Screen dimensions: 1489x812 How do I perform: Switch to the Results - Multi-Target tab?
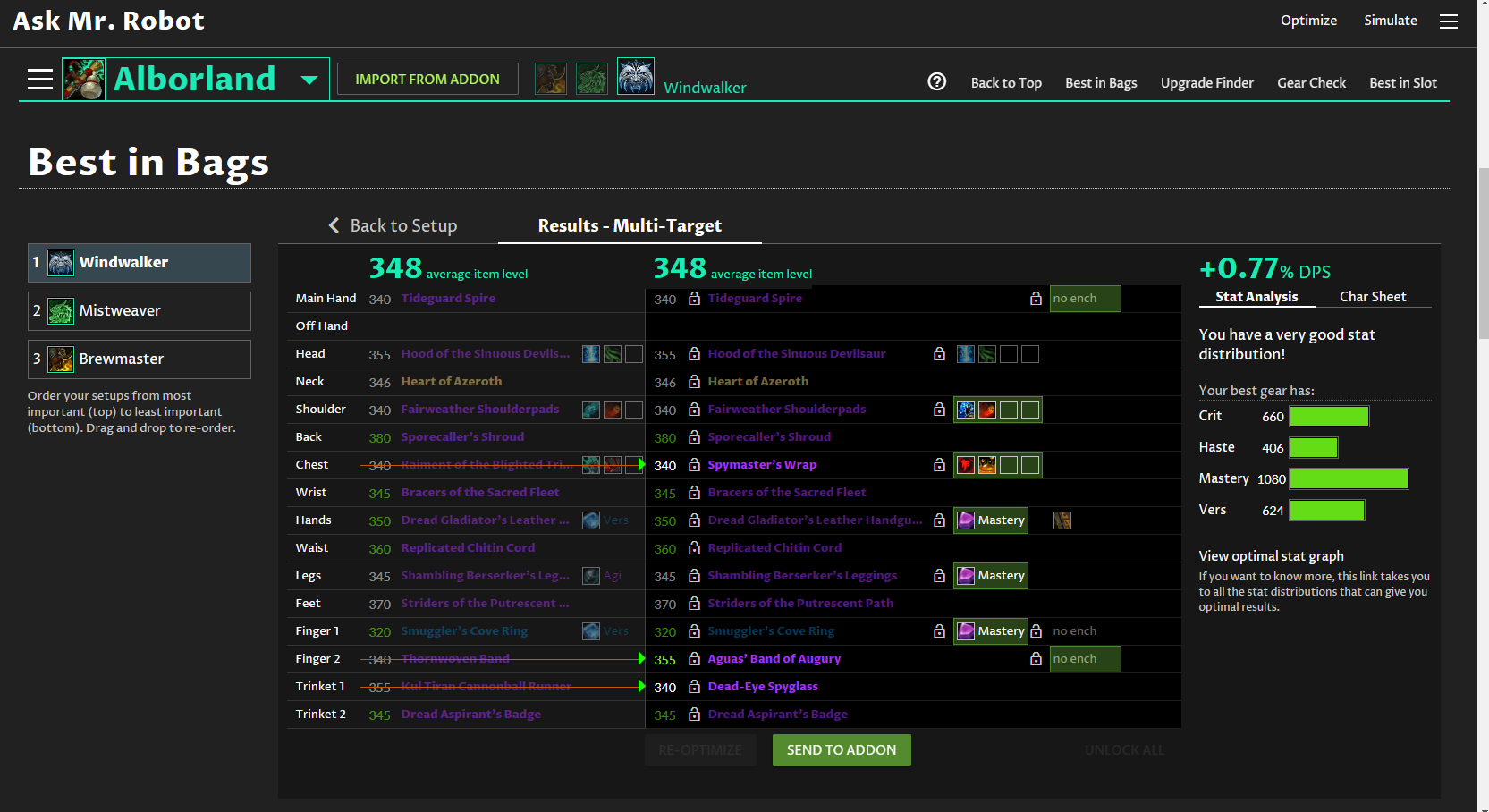(630, 225)
